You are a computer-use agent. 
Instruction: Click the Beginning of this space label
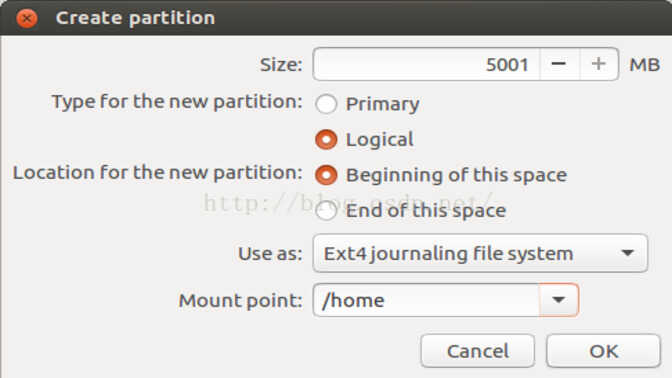[x=456, y=175]
